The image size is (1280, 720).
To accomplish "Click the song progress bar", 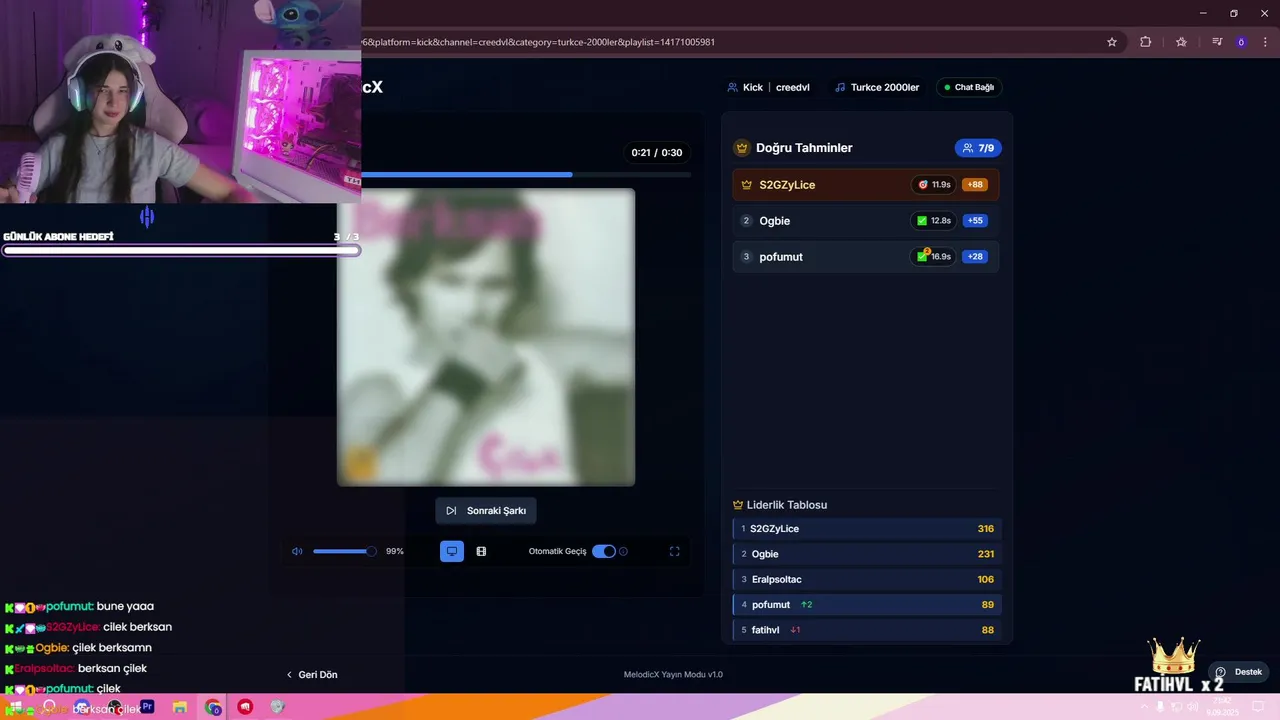I will [526, 175].
